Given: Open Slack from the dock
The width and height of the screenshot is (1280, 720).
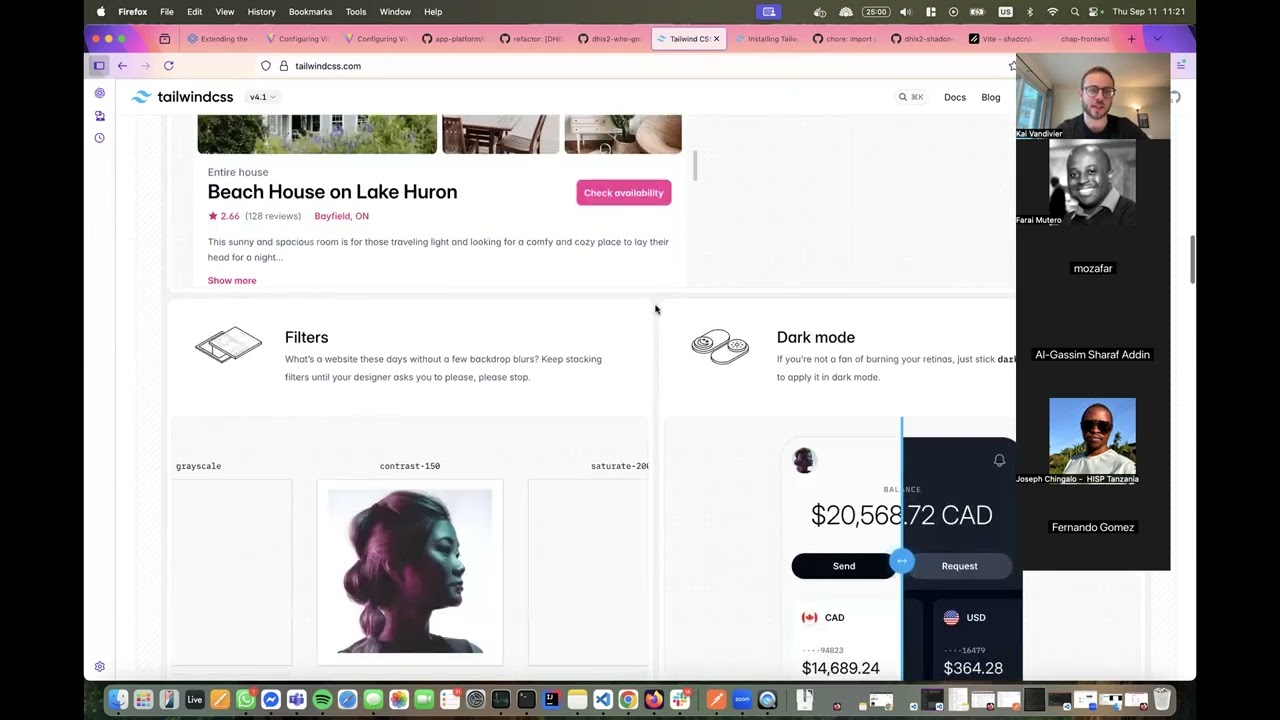Looking at the screenshot, I should point(680,700).
